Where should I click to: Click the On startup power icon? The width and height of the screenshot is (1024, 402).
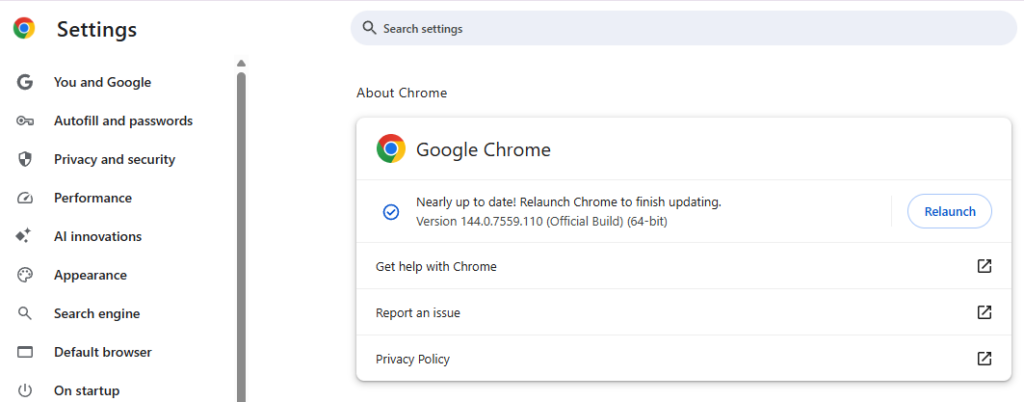pos(25,391)
